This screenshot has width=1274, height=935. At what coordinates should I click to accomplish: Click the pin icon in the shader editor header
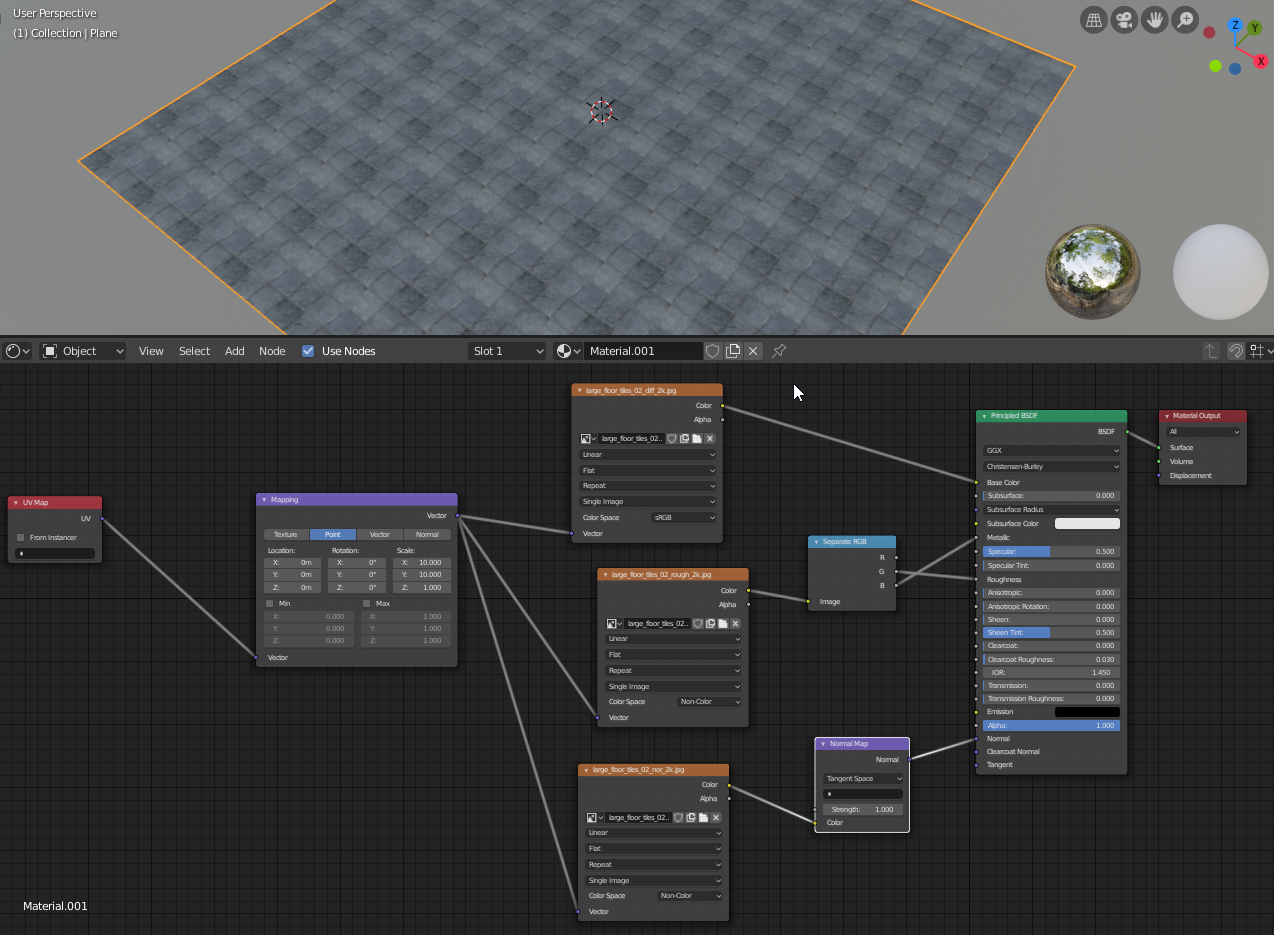[778, 351]
